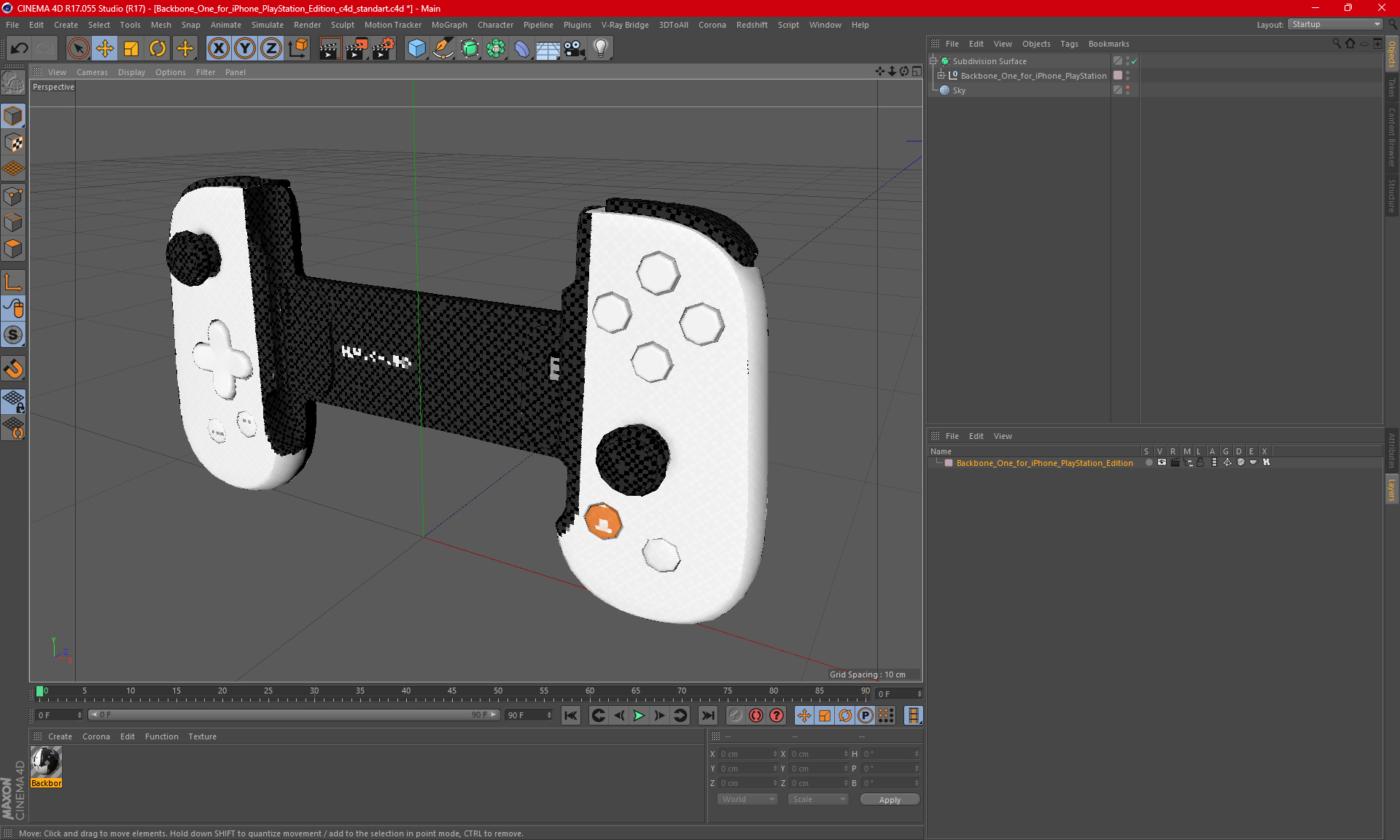Open material manager Texture menu
The image size is (1400, 840).
[x=202, y=736]
